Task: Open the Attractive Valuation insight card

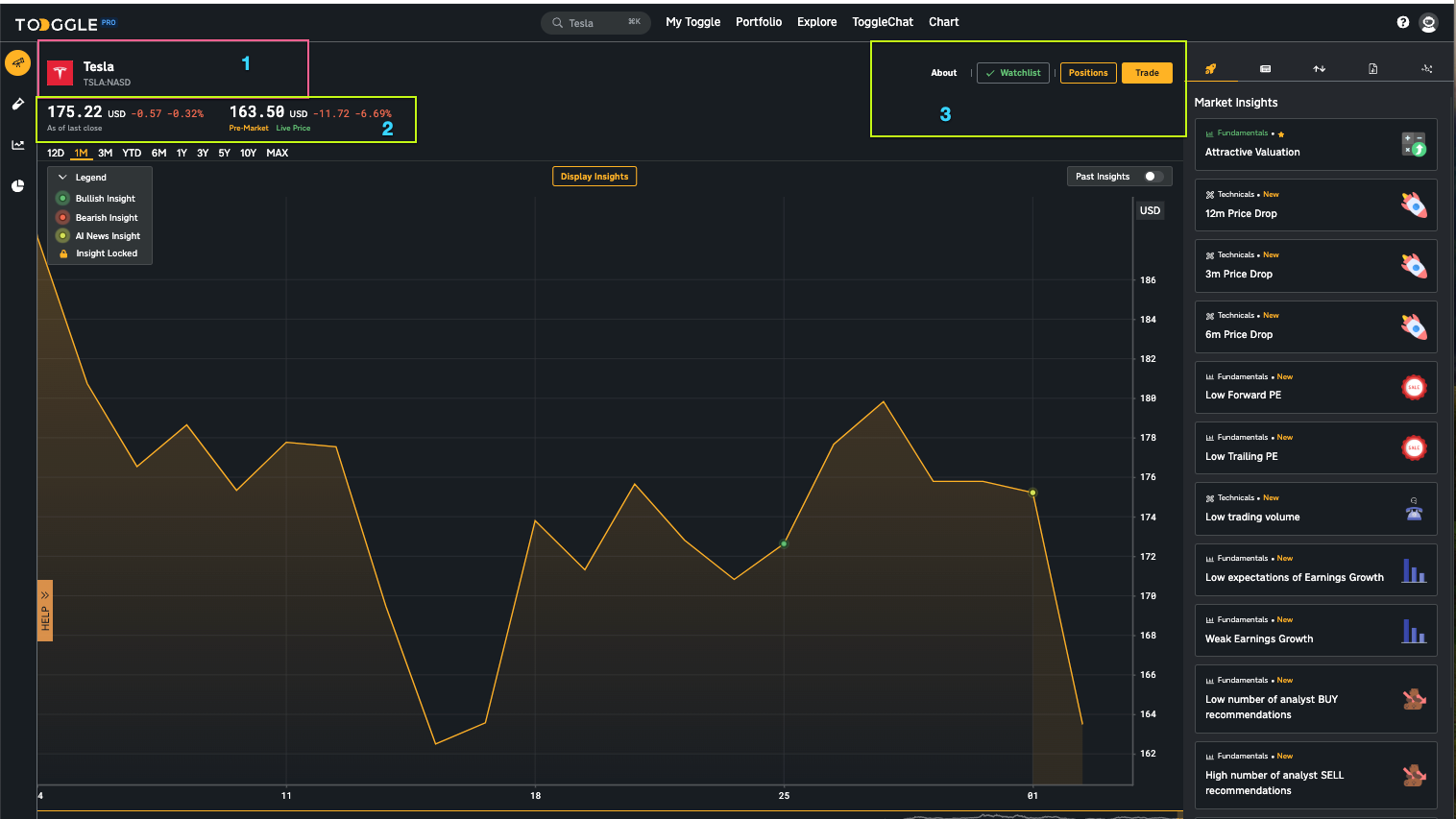Action: [1316, 145]
